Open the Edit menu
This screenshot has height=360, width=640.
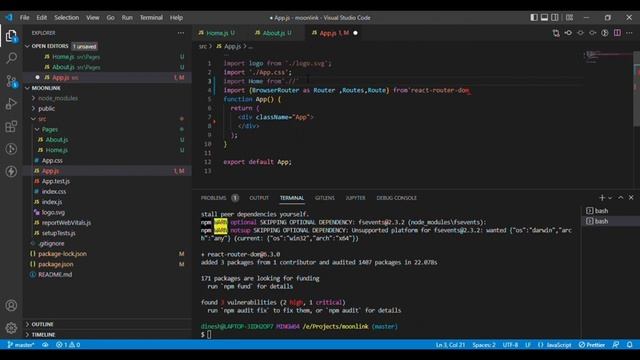[x=42, y=18]
